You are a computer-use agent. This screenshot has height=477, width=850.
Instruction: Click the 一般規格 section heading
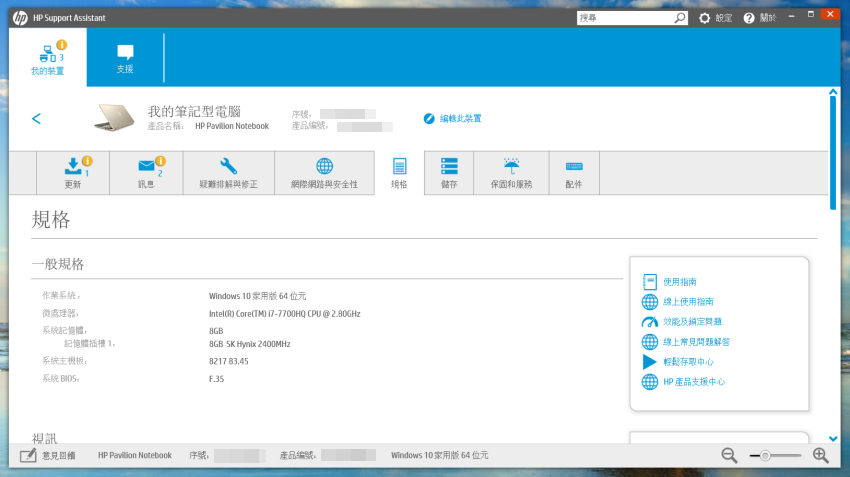click(58, 264)
